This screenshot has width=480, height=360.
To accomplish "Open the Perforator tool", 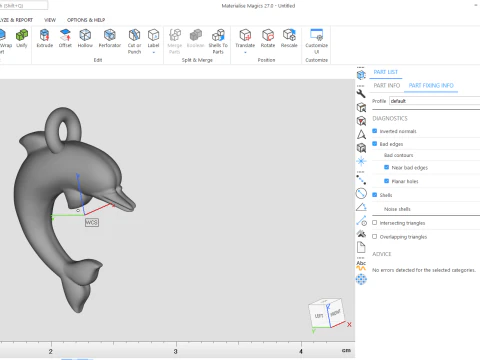I will tap(110, 38).
